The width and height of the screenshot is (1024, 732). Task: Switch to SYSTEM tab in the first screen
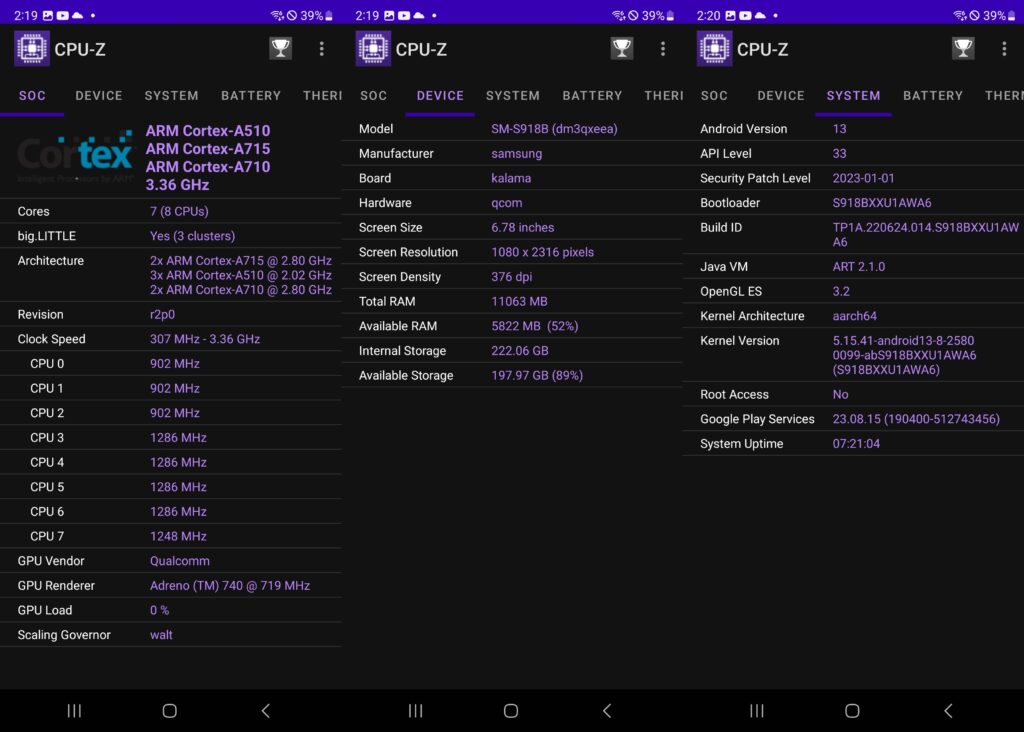coord(172,96)
